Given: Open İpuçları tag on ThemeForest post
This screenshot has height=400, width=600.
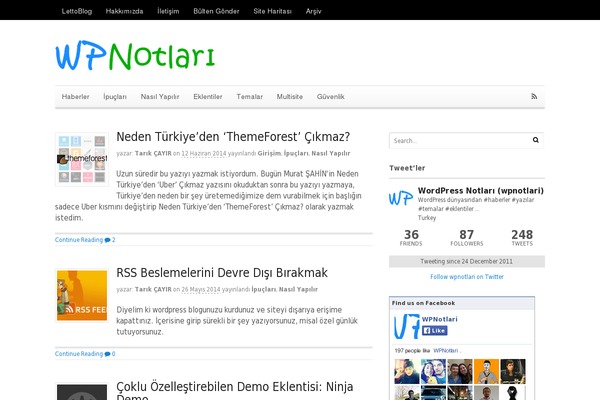Looking at the screenshot, I should [296, 153].
